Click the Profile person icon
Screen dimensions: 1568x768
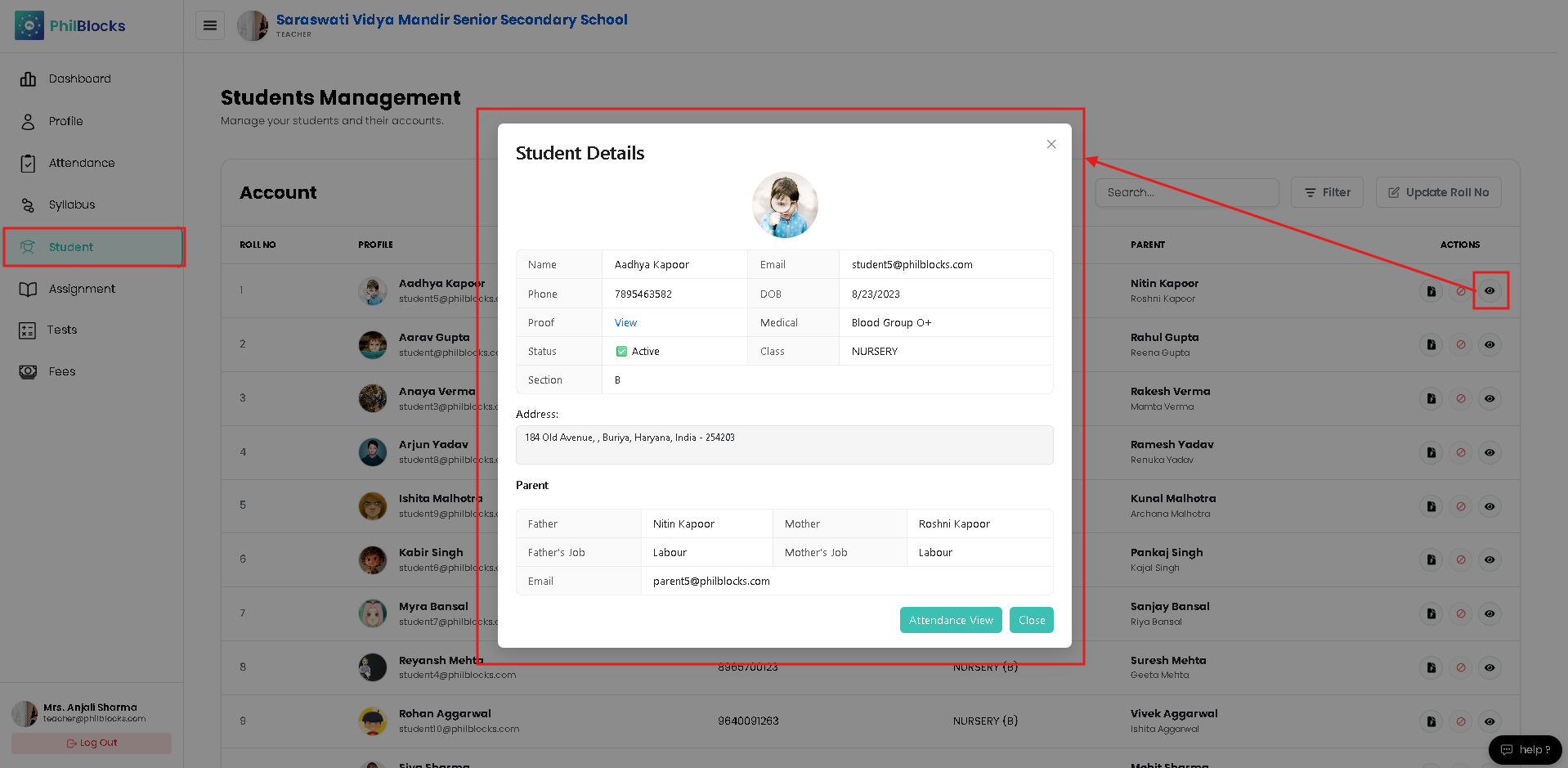(28, 122)
